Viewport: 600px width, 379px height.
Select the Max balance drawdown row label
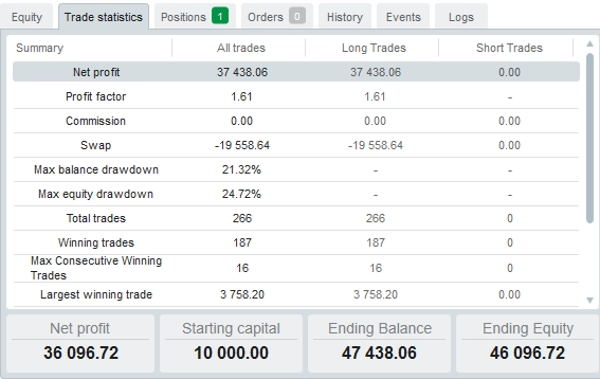point(96,170)
